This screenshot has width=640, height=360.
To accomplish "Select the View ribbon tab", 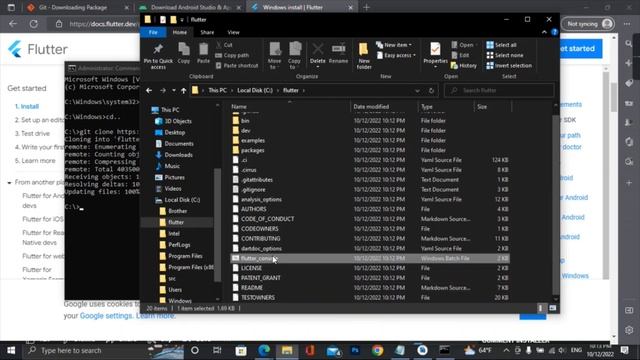I will (233, 32).
